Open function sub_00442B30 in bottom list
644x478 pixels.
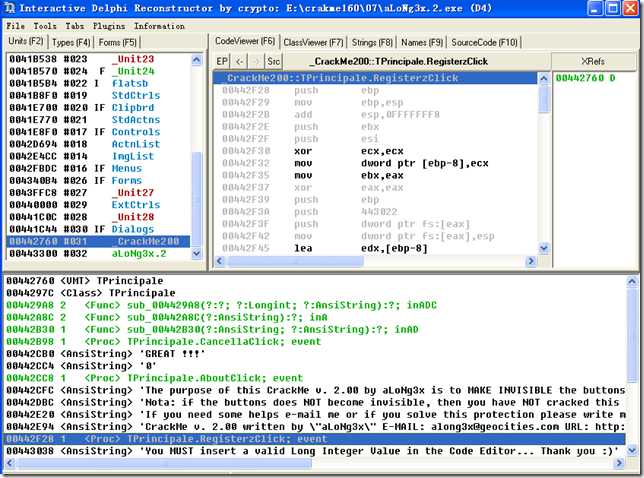[315, 329]
